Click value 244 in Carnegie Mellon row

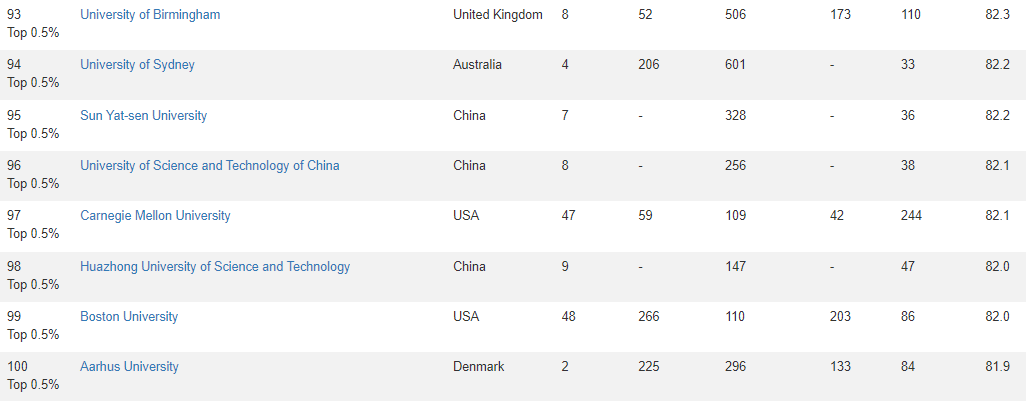[911, 216]
